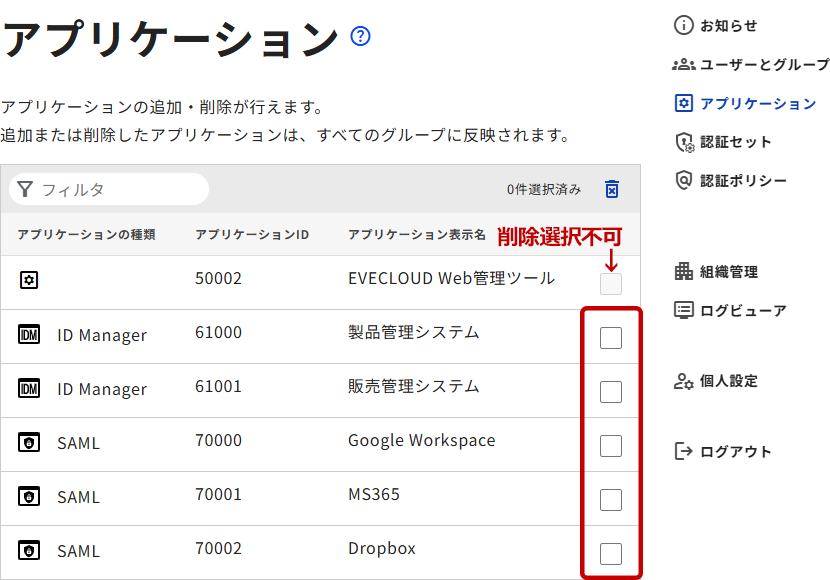The height and width of the screenshot is (580, 830).
Task: Click the trash delete icon
Action: [612, 189]
